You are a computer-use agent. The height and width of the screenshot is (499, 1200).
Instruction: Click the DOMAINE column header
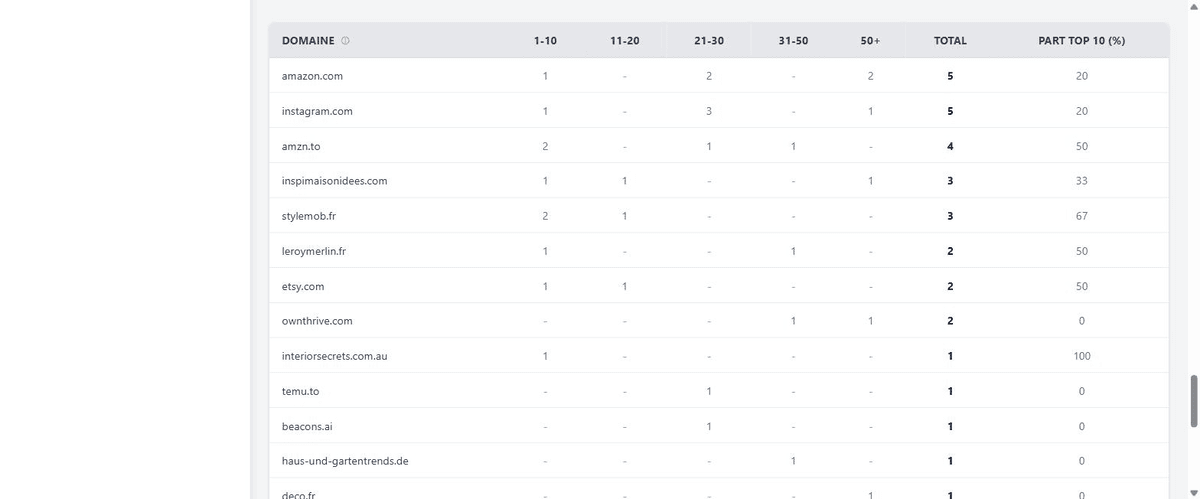point(308,41)
